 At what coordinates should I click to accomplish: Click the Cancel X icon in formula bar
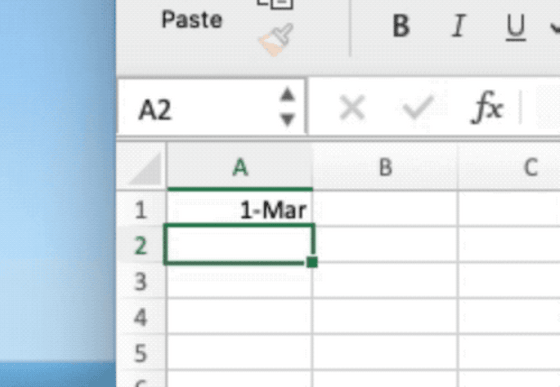pyautogui.click(x=352, y=107)
